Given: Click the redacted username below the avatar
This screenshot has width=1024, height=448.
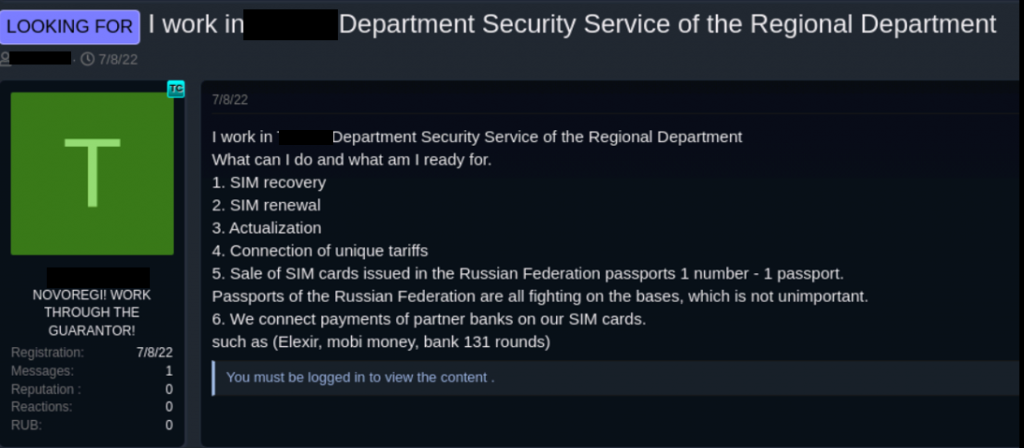Looking at the screenshot, I should coord(98,275).
